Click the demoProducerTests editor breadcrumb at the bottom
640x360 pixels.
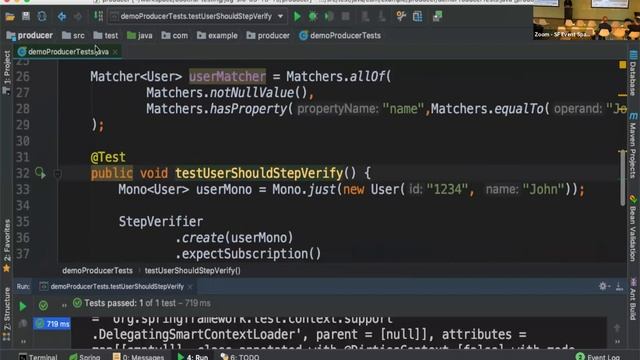[97, 271]
